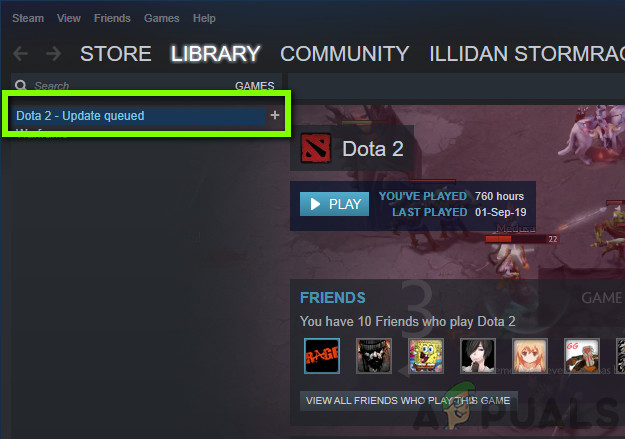Screen dimensions: 625x439
Task: Open the View menu
Action: click(69, 18)
